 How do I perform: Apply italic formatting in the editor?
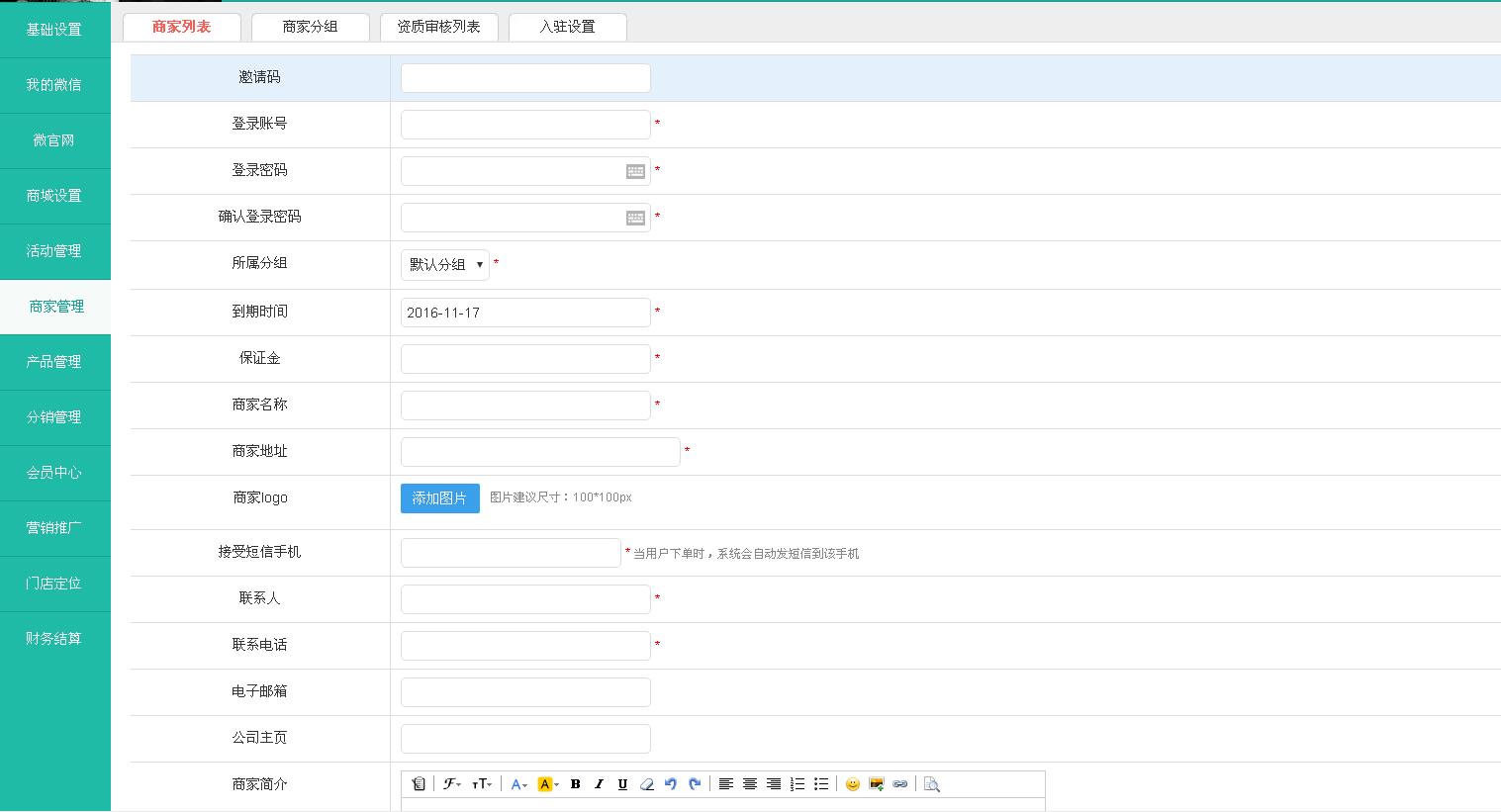point(599,784)
